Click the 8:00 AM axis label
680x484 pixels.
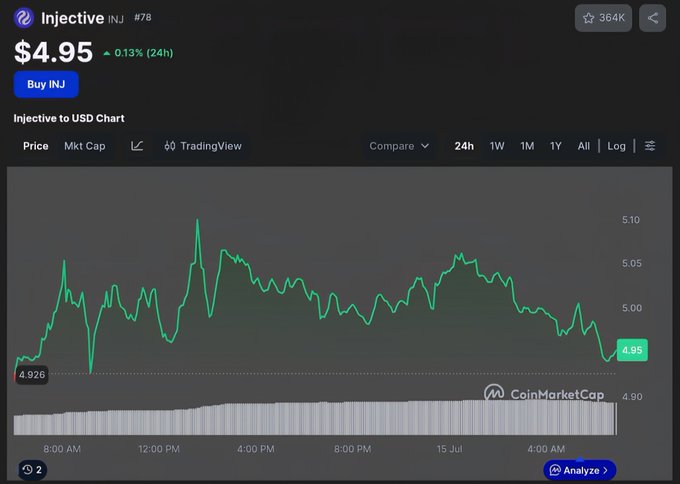62,449
